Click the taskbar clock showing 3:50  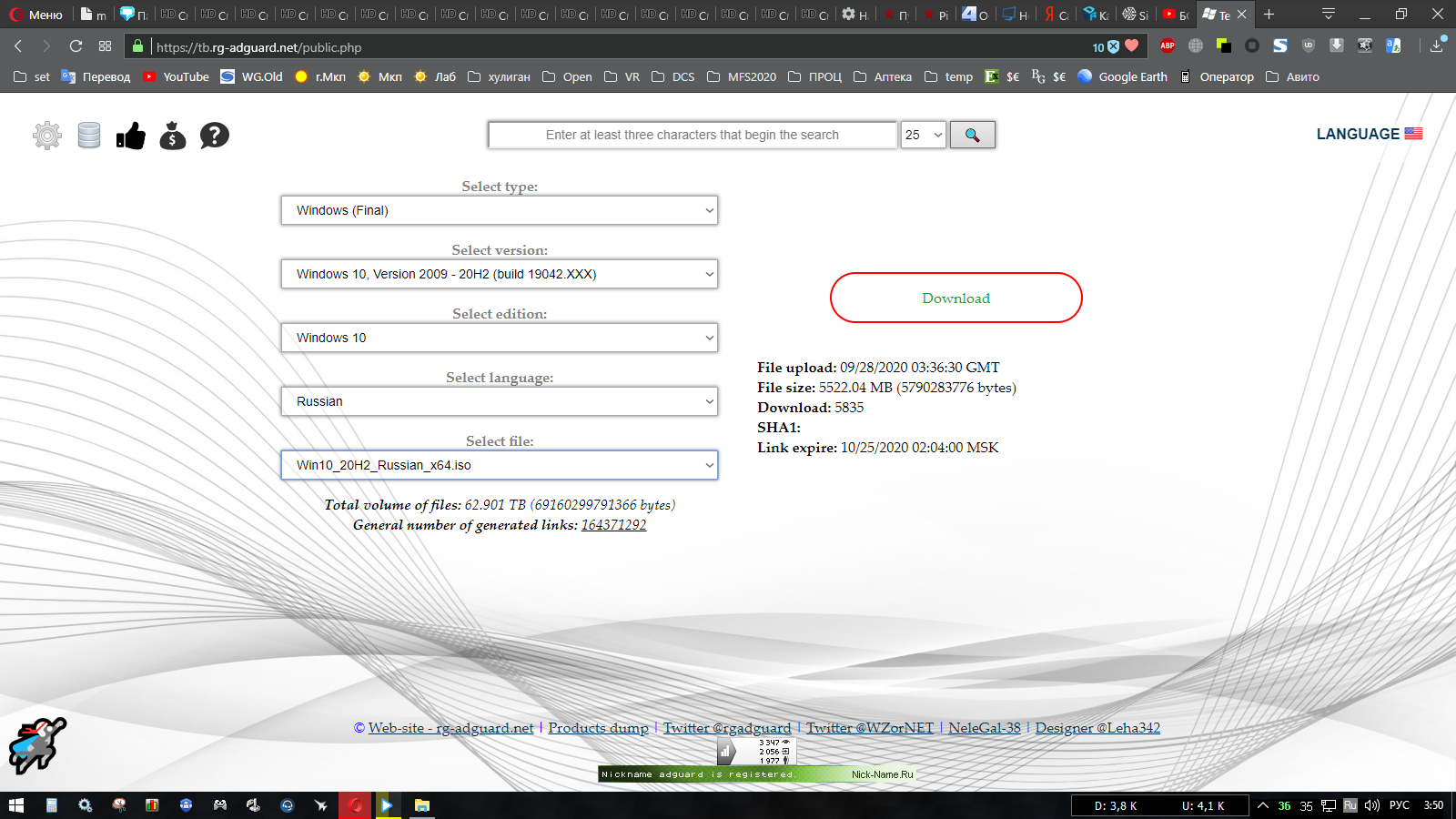click(1434, 805)
